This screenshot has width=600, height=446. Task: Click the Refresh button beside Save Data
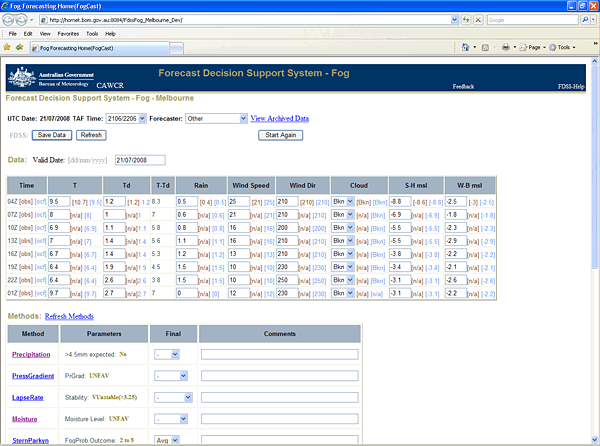91,135
